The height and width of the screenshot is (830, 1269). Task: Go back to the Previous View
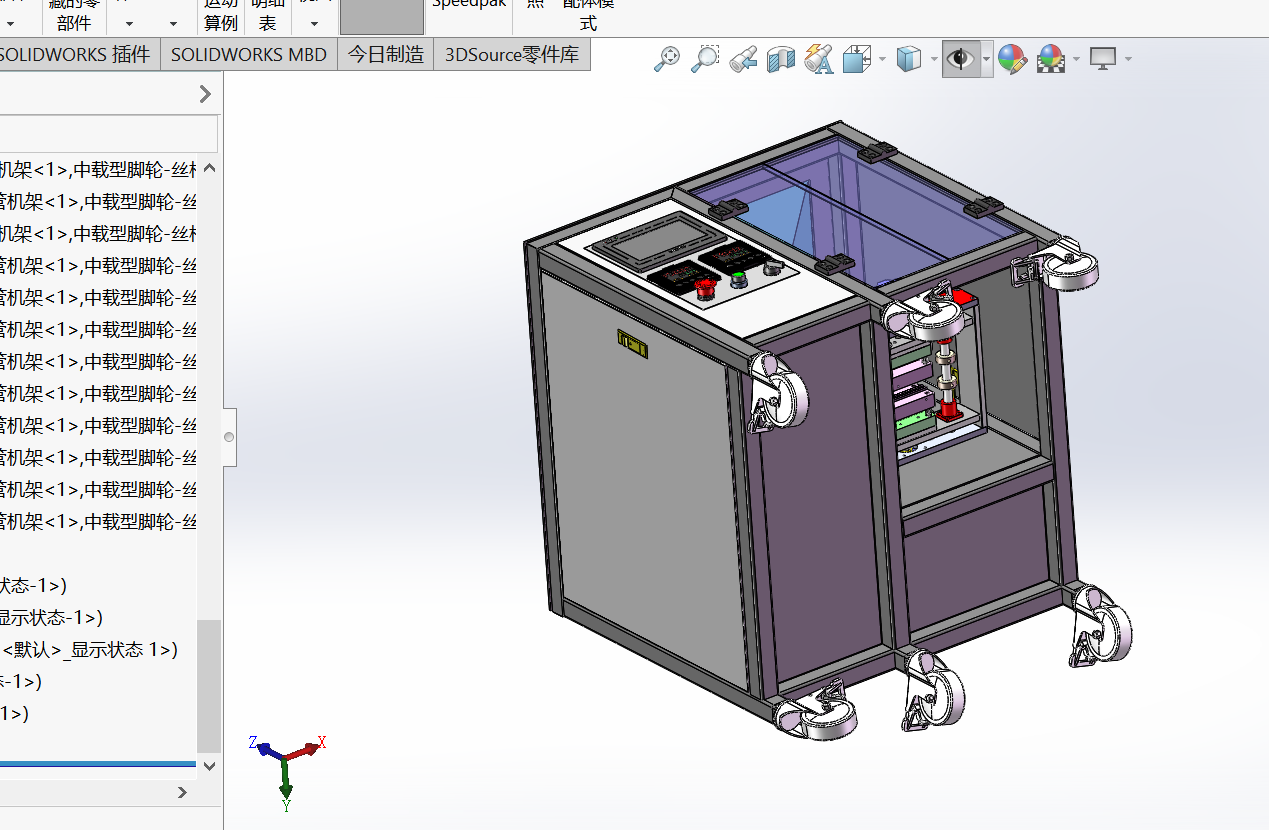pyautogui.click(x=742, y=59)
